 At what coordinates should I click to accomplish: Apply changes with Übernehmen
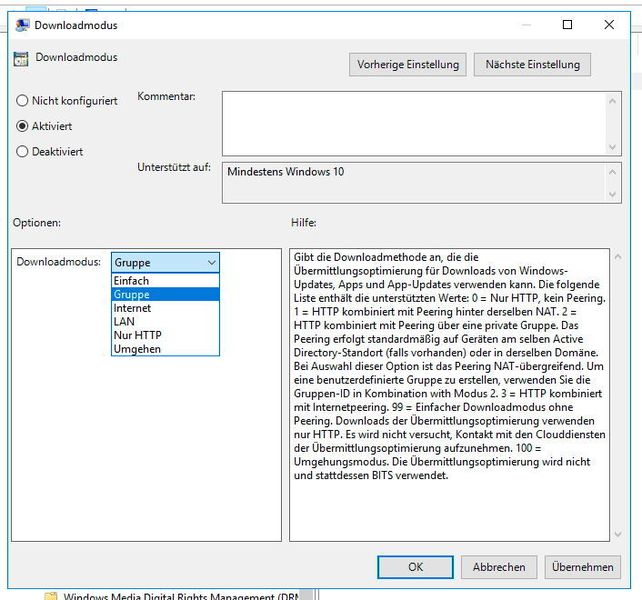[582, 567]
